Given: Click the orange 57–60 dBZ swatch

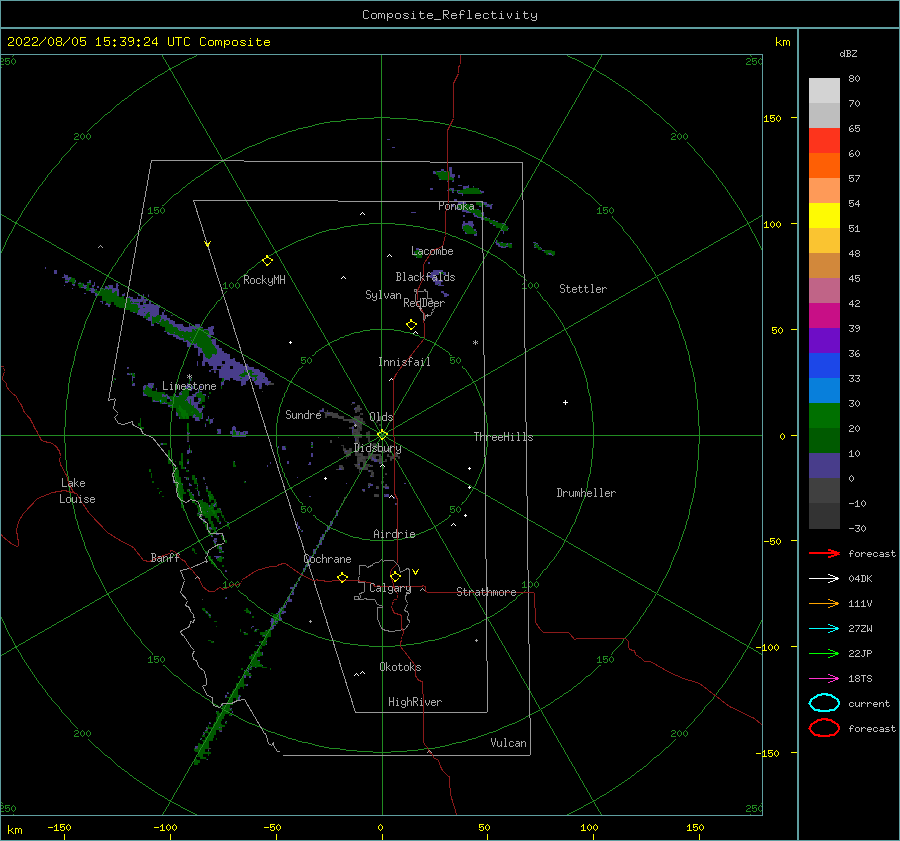Looking at the screenshot, I should click(x=824, y=166).
